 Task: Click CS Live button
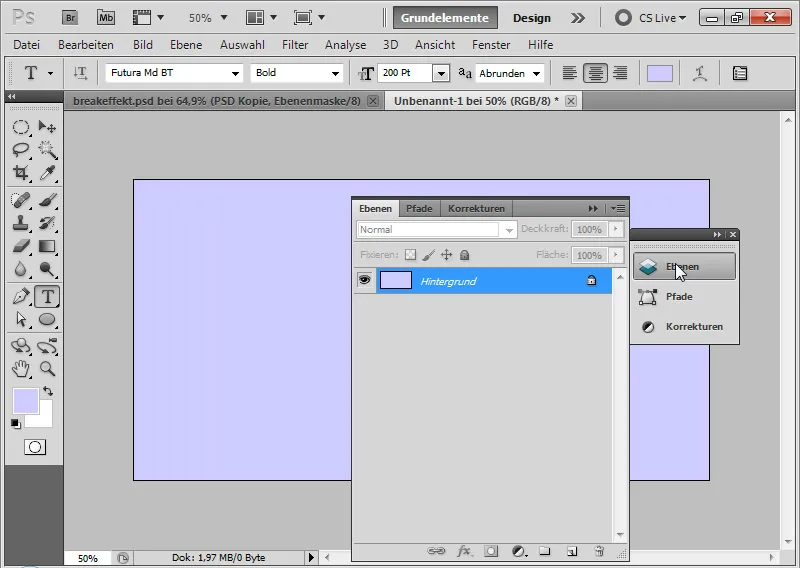click(x=651, y=18)
